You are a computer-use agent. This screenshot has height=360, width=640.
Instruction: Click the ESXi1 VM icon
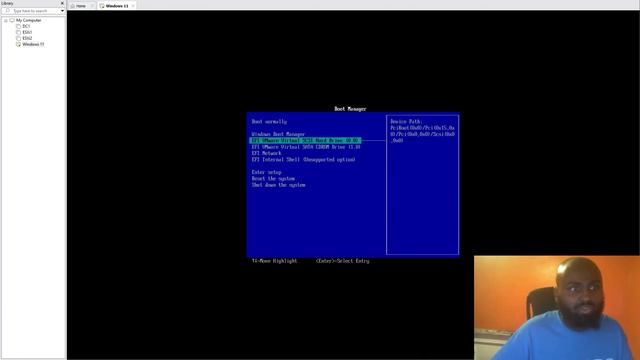pyautogui.click(x=18, y=32)
